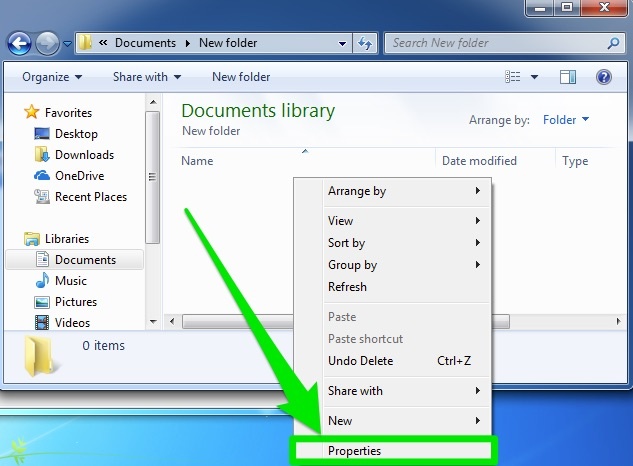Click the Forward navigation arrow button
The height and width of the screenshot is (466, 633).
47,43
